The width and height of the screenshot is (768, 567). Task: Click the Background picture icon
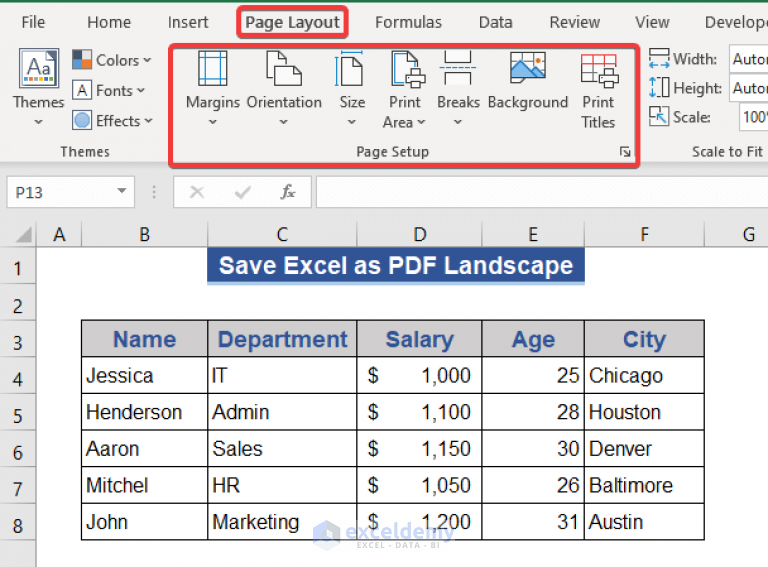pos(528,67)
